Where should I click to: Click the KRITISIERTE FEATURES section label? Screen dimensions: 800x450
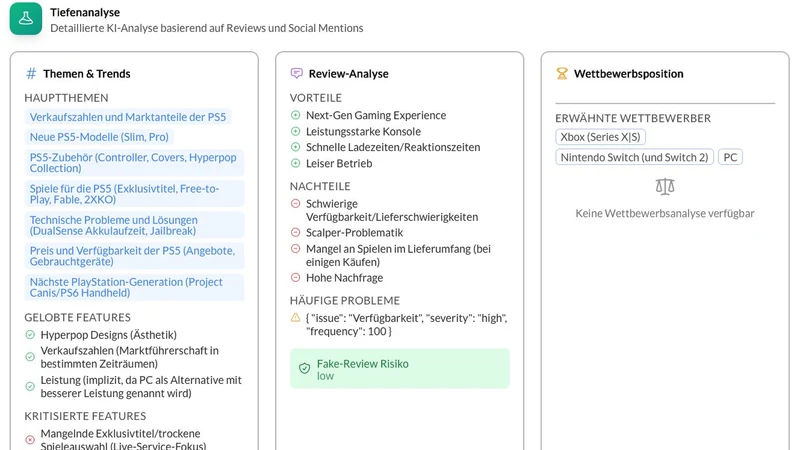(85, 416)
